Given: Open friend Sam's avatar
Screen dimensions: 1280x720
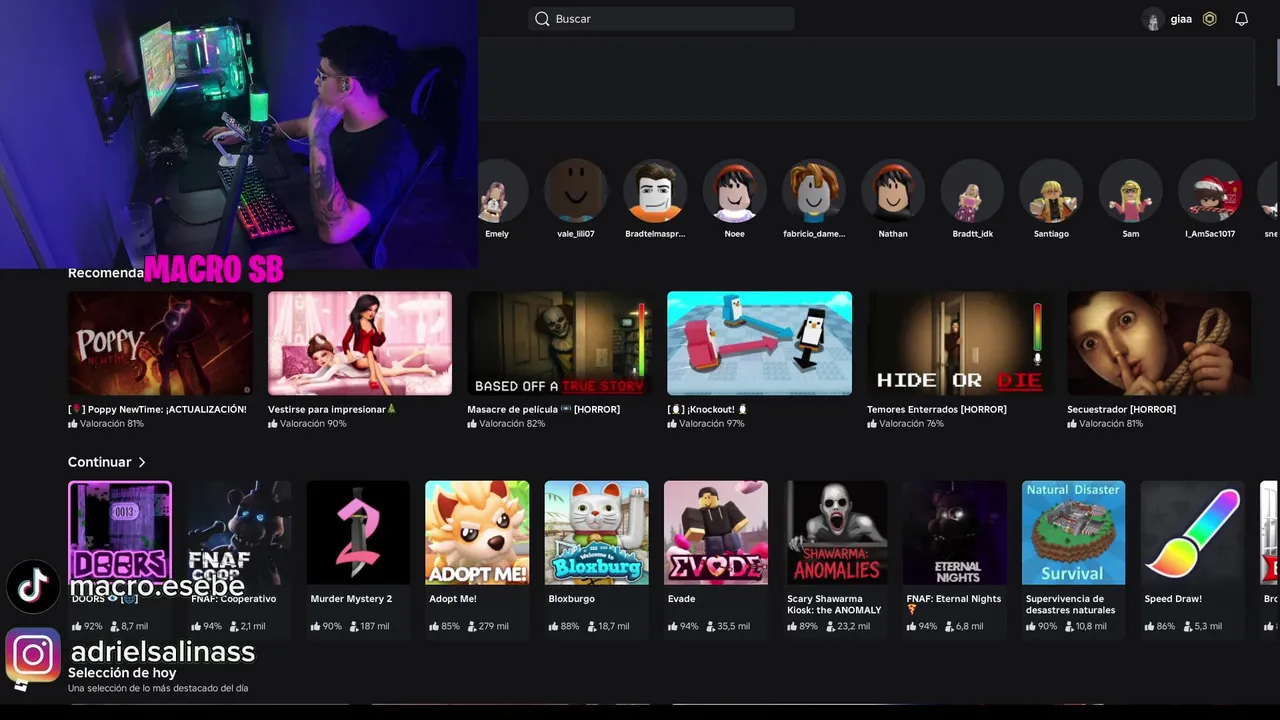Looking at the screenshot, I should point(1130,190).
